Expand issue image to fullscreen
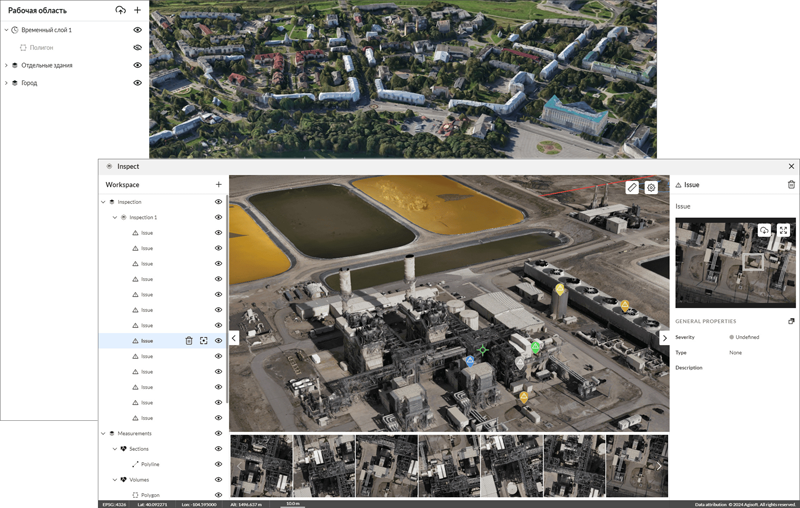Viewport: 800px width, 508px height. (784, 230)
